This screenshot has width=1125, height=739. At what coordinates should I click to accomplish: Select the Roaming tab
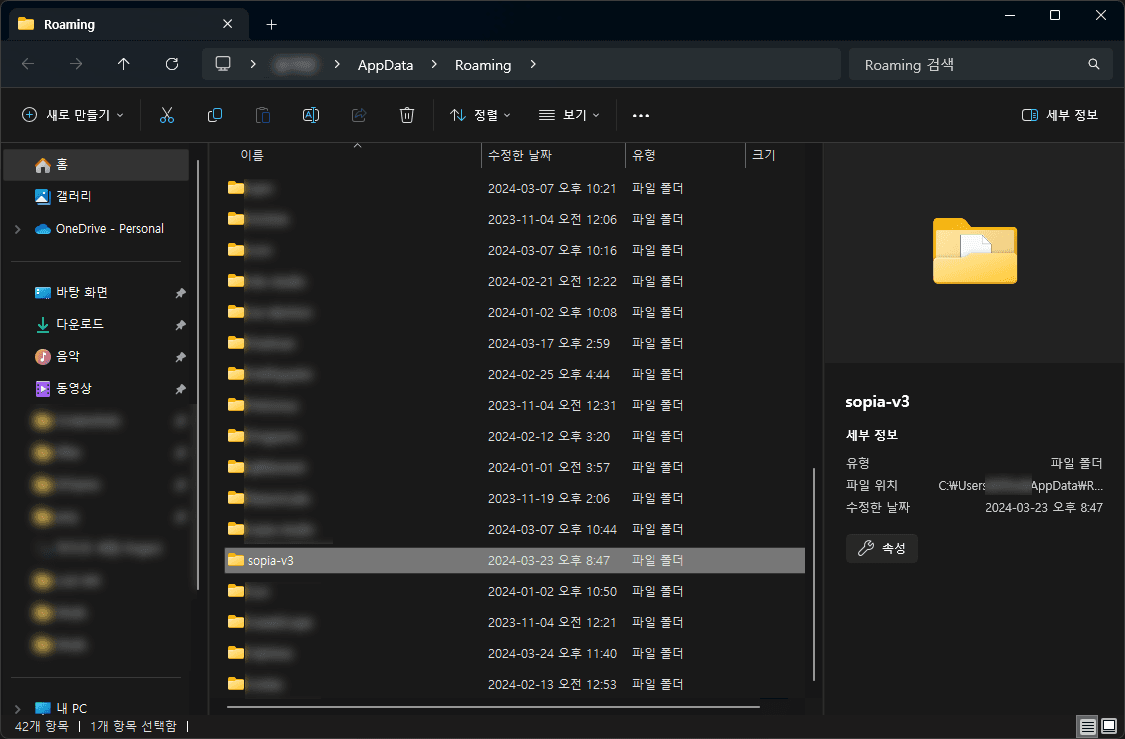120,24
